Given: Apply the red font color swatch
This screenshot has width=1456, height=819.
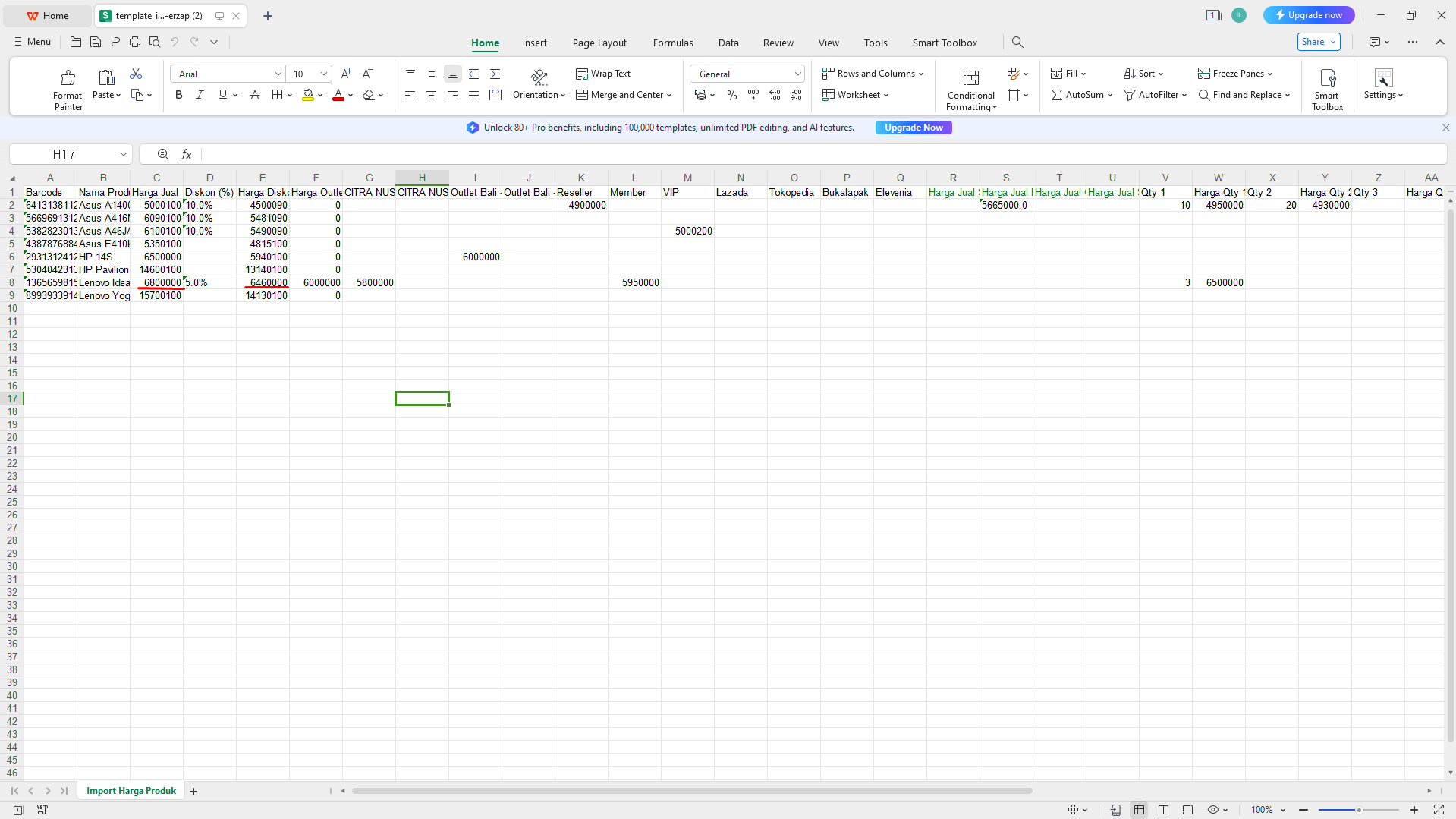Looking at the screenshot, I should [338, 95].
